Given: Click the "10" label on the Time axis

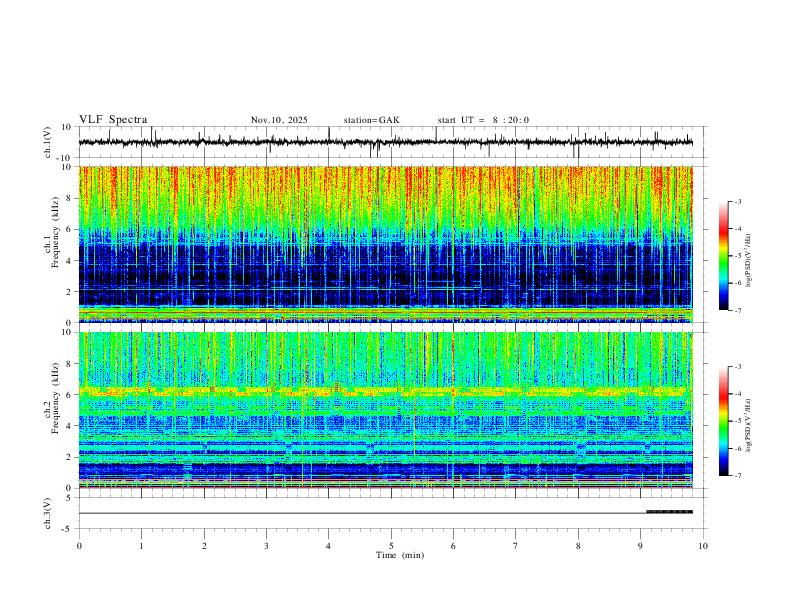Looking at the screenshot, I should [703, 546].
